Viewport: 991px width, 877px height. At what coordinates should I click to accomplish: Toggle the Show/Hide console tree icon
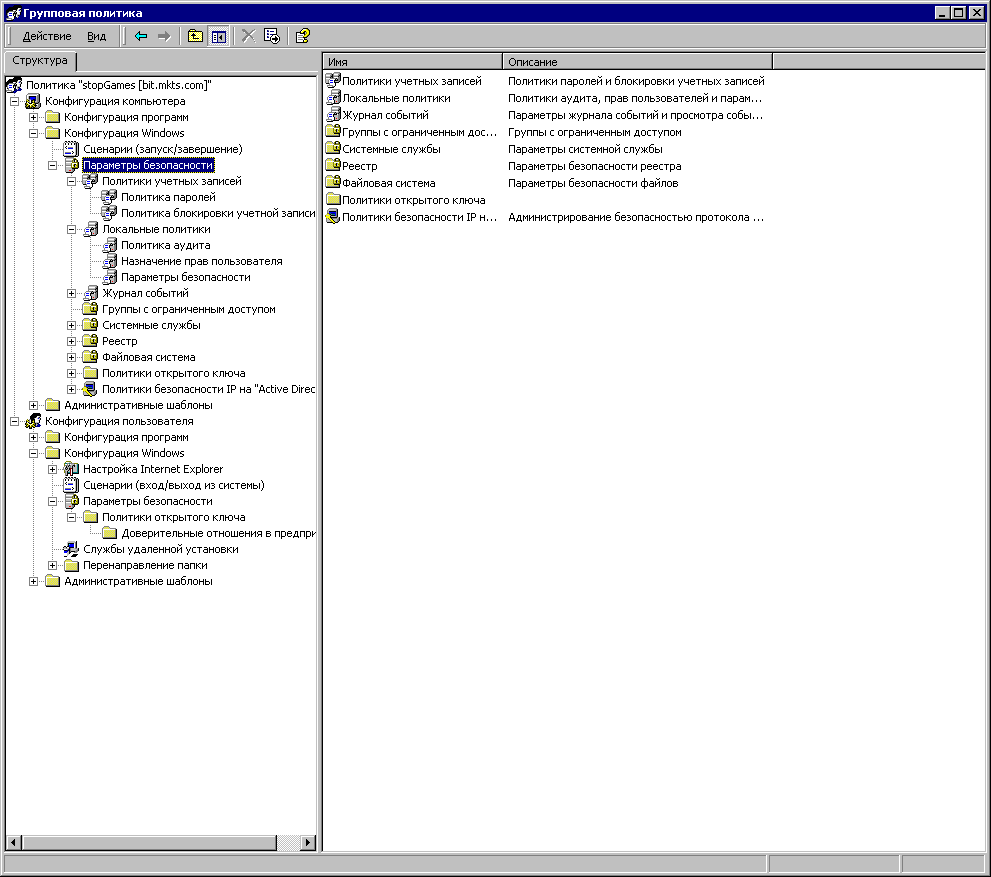219,37
